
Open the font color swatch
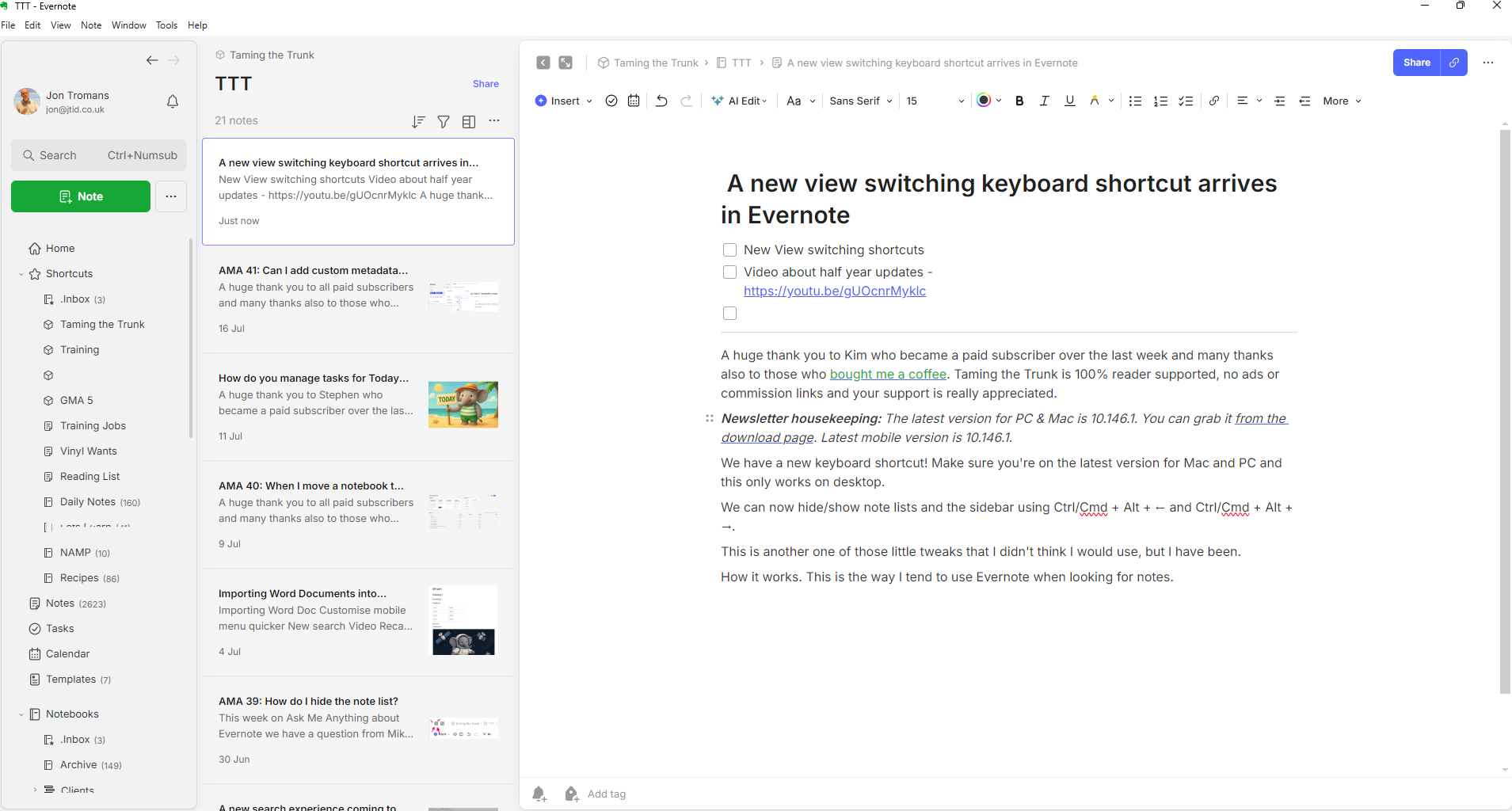pos(984,100)
